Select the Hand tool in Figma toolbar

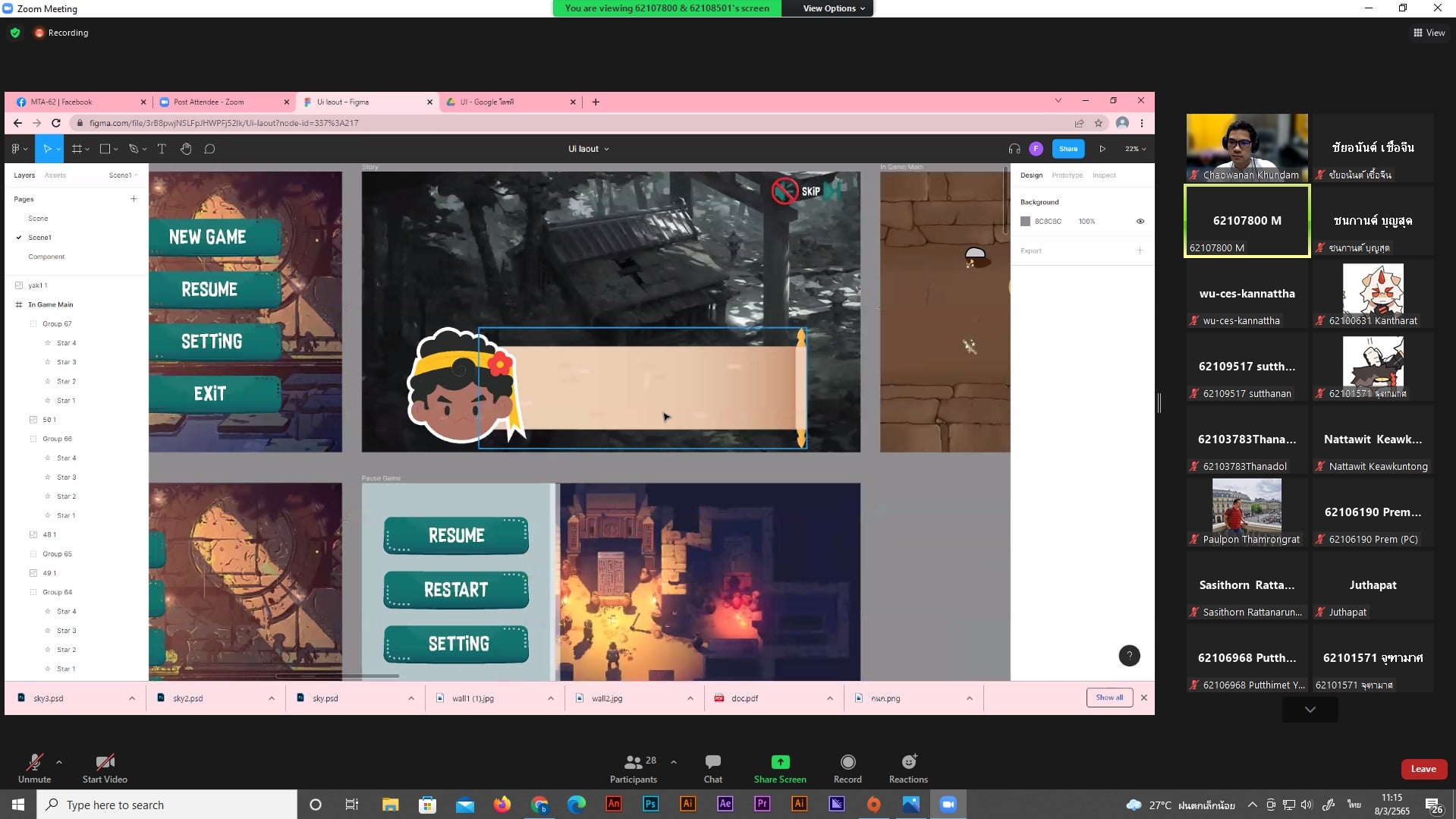(x=186, y=149)
